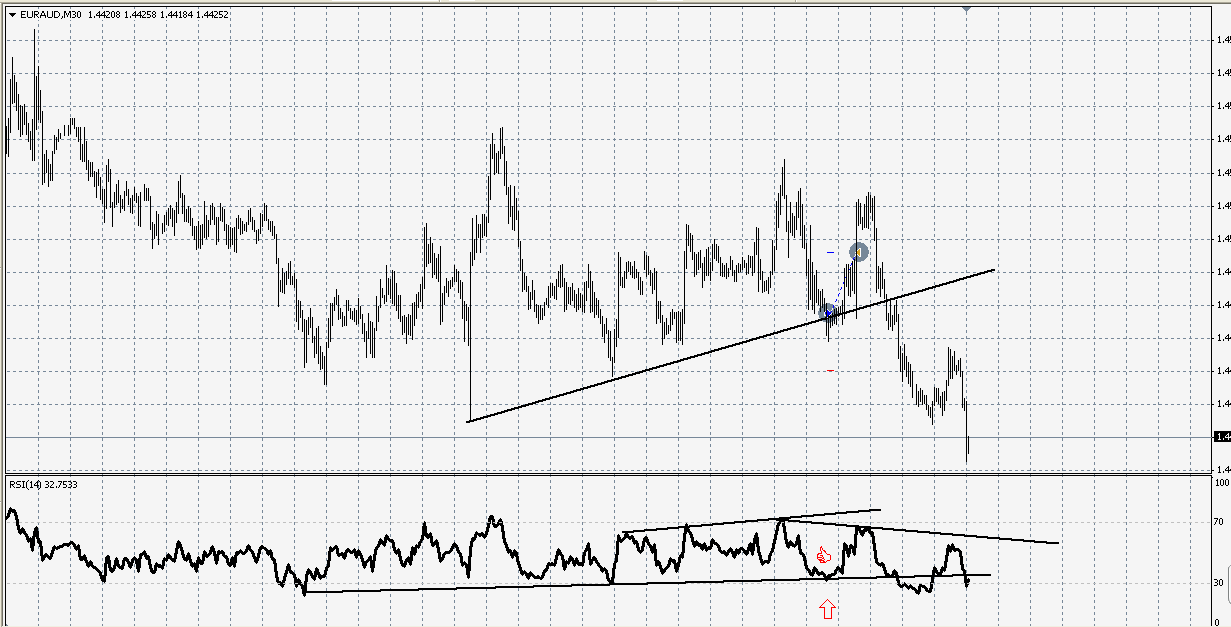This screenshot has width=1231, height=627.
Task: Open the one-click trading arrow beside EURAUD,M30
Action: point(12,15)
